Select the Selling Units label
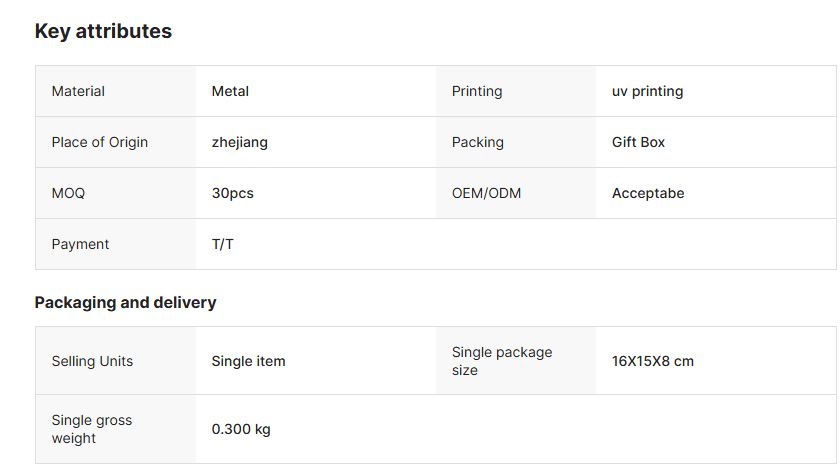This screenshot has width=840, height=471. pyautogui.click(x=92, y=361)
